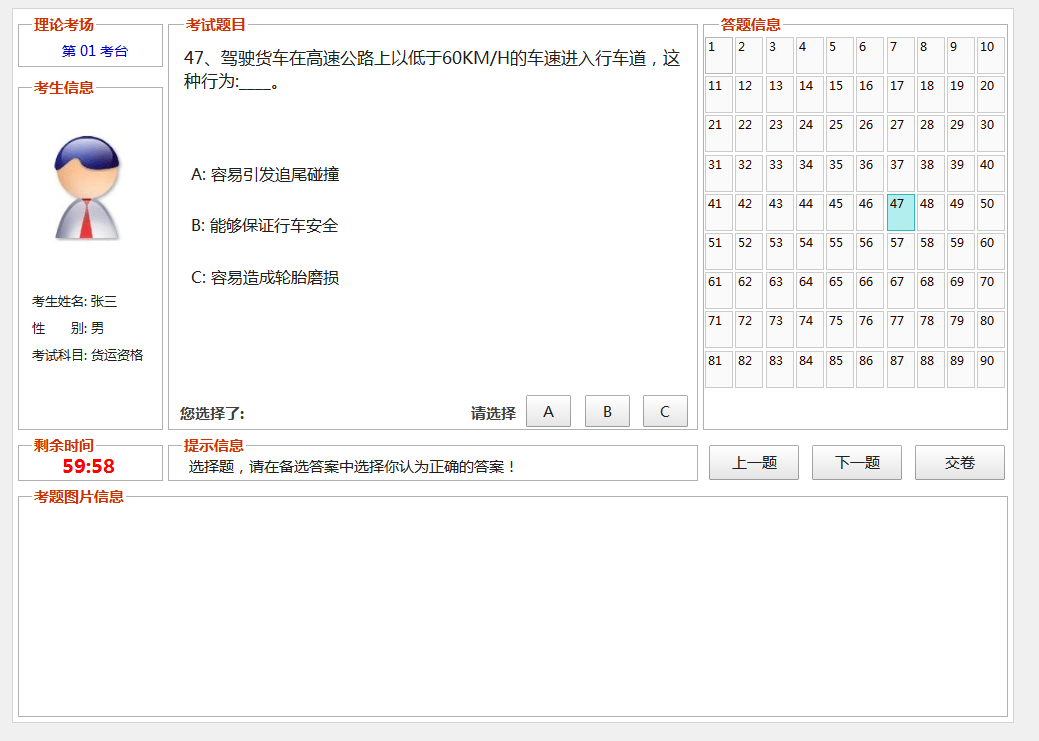The width and height of the screenshot is (1039, 741).
Task: Select question 25 from the answer grid
Action: [839, 133]
